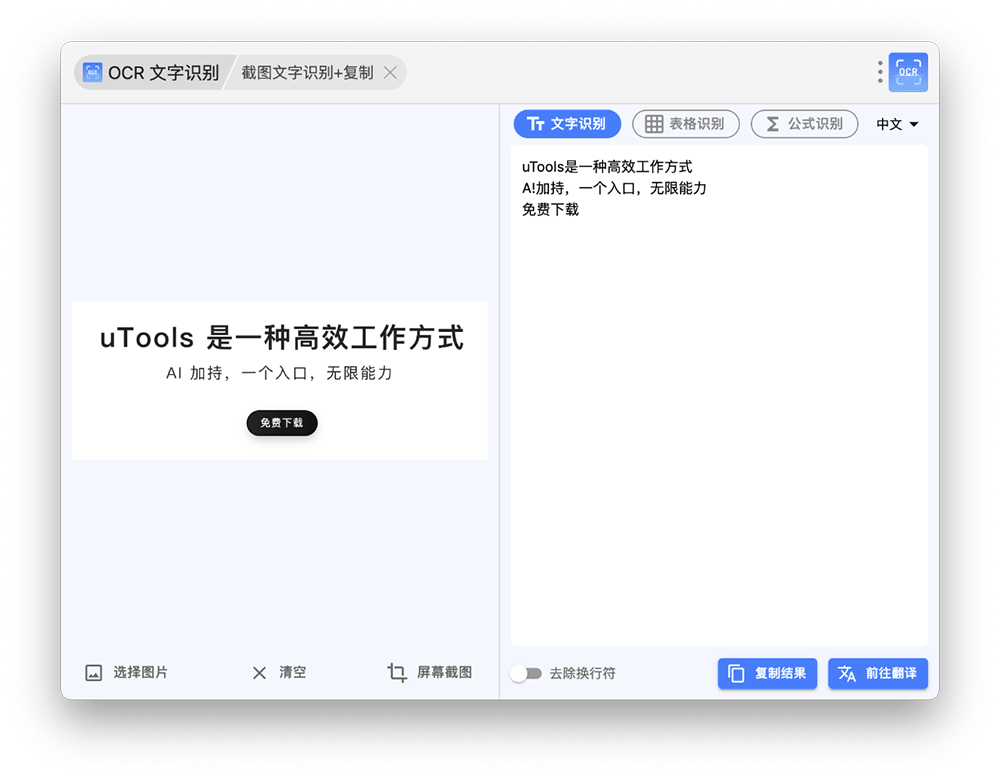Click the 前往翻译 translate button
The height and width of the screenshot is (781, 1000).
coord(878,673)
